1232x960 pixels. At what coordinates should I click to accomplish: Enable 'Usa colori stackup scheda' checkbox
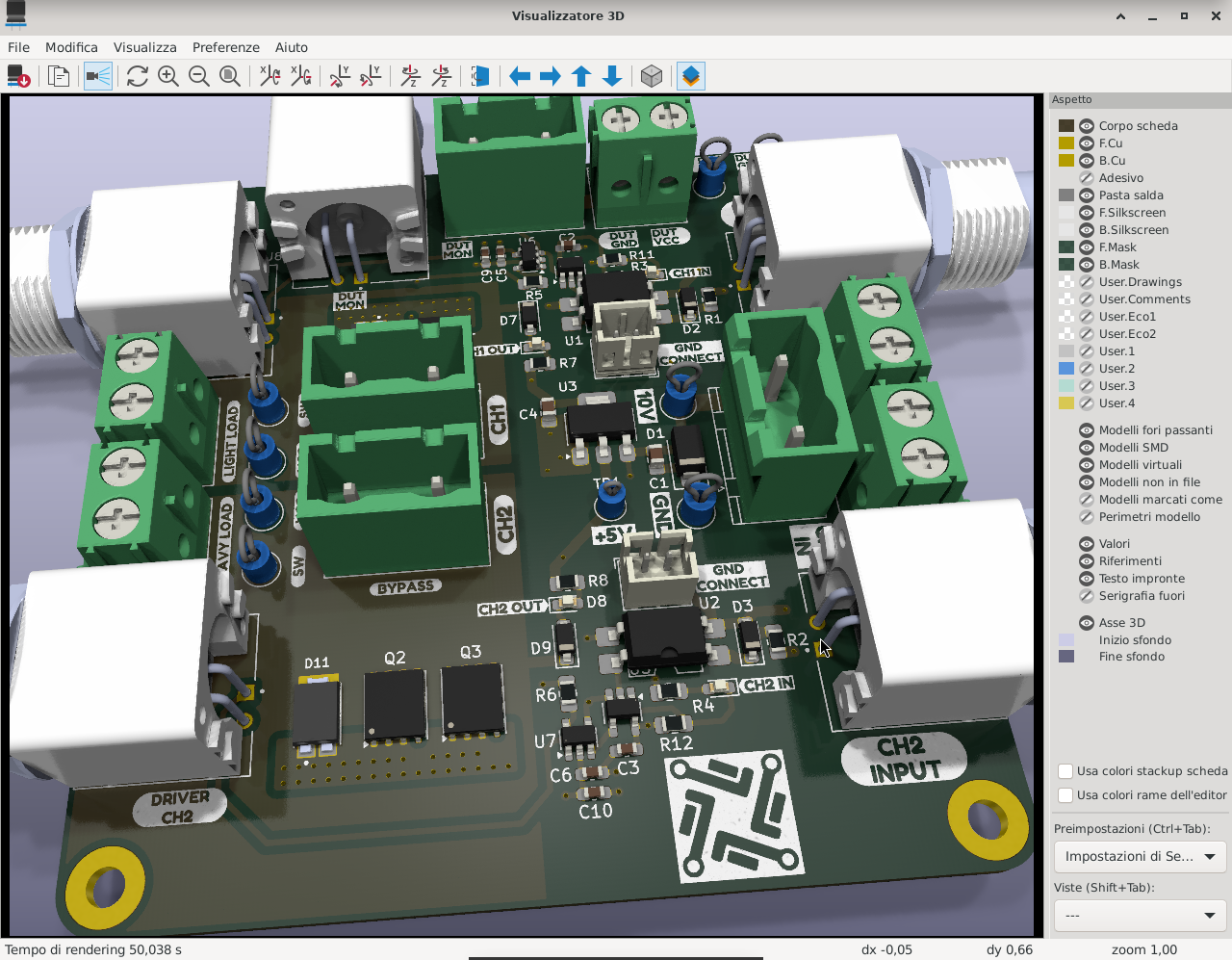click(1065, 771)
